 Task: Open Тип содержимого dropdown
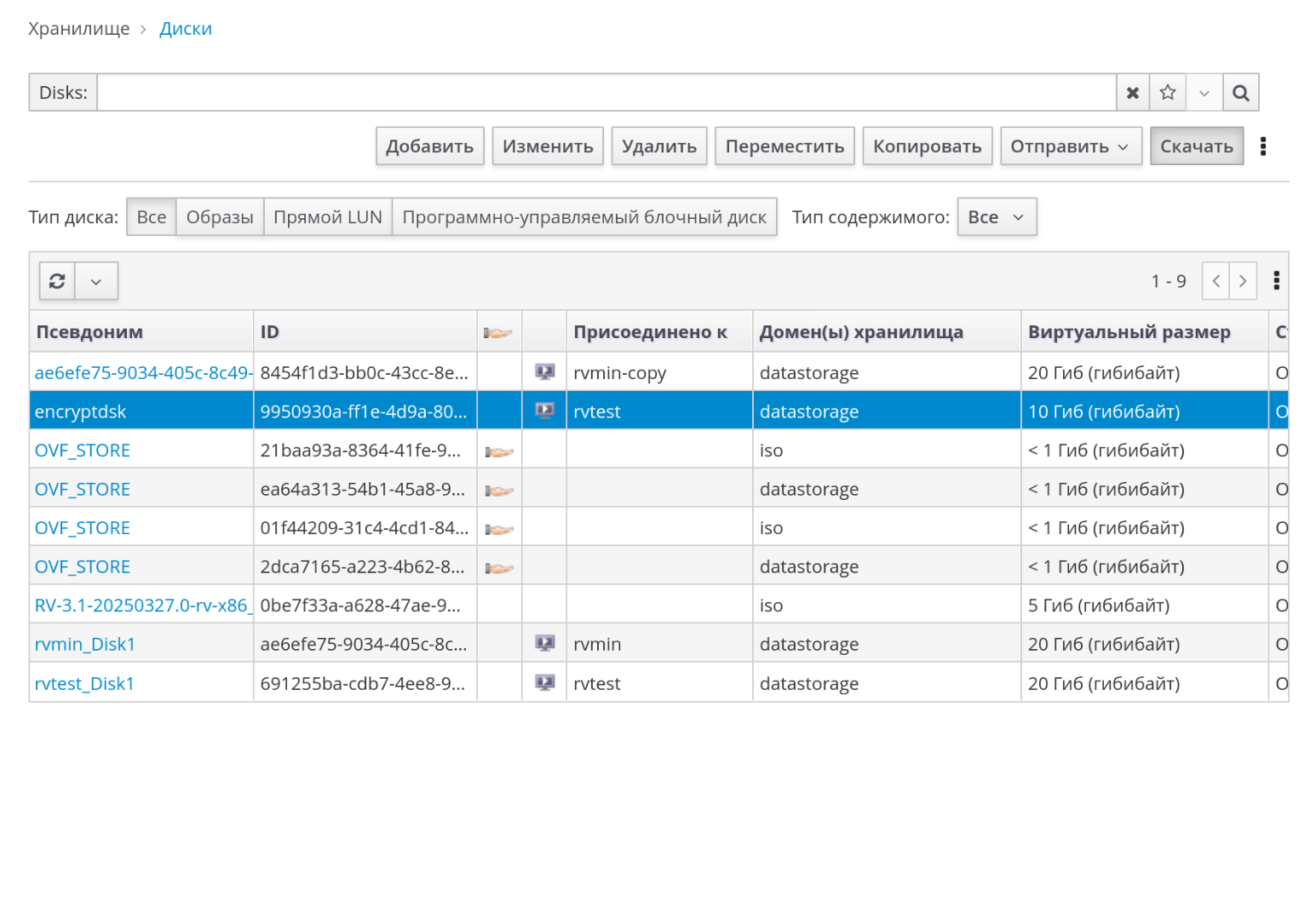(996, 217)
